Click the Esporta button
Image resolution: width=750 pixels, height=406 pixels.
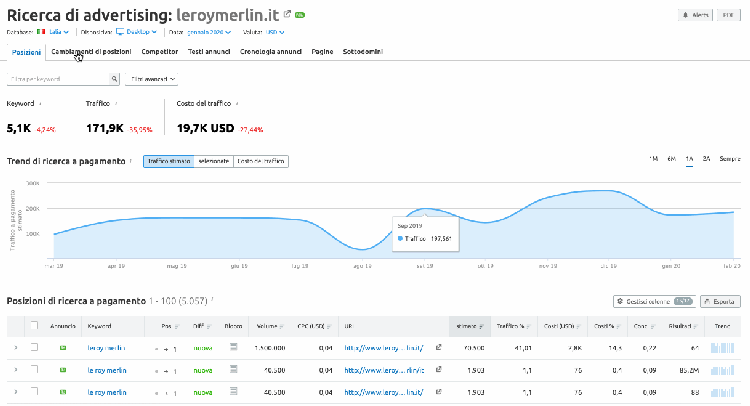(x=720, y=301)
